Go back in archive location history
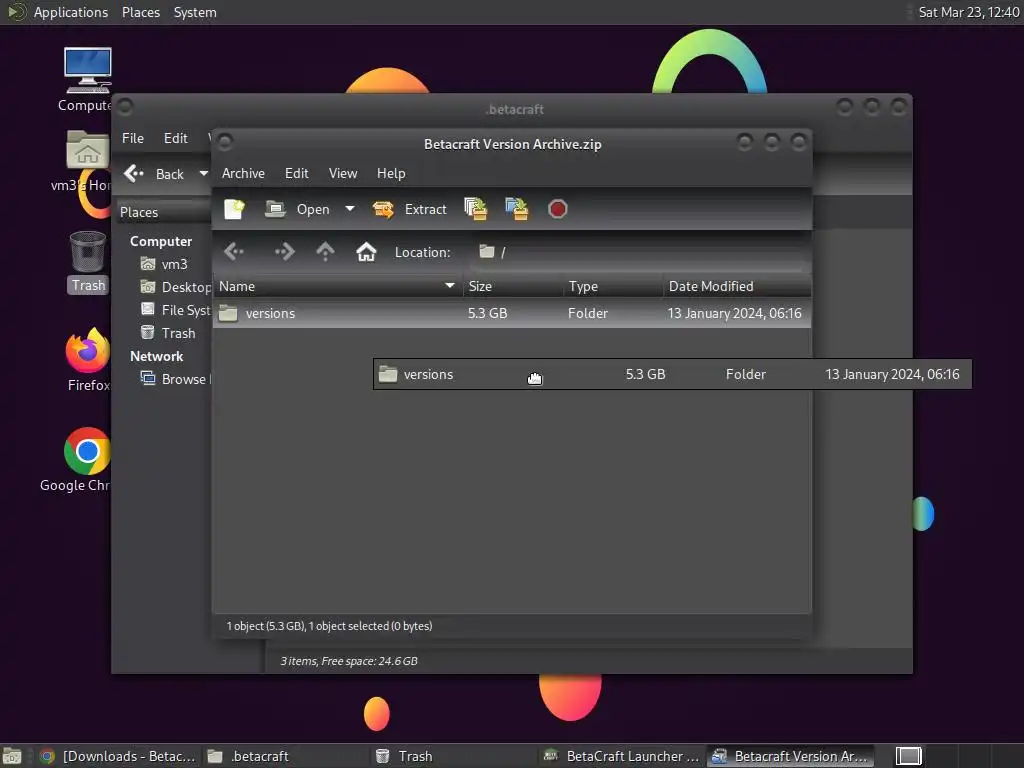The height and width of the screenshot is (768, 1024). click(x=234, y=252)
